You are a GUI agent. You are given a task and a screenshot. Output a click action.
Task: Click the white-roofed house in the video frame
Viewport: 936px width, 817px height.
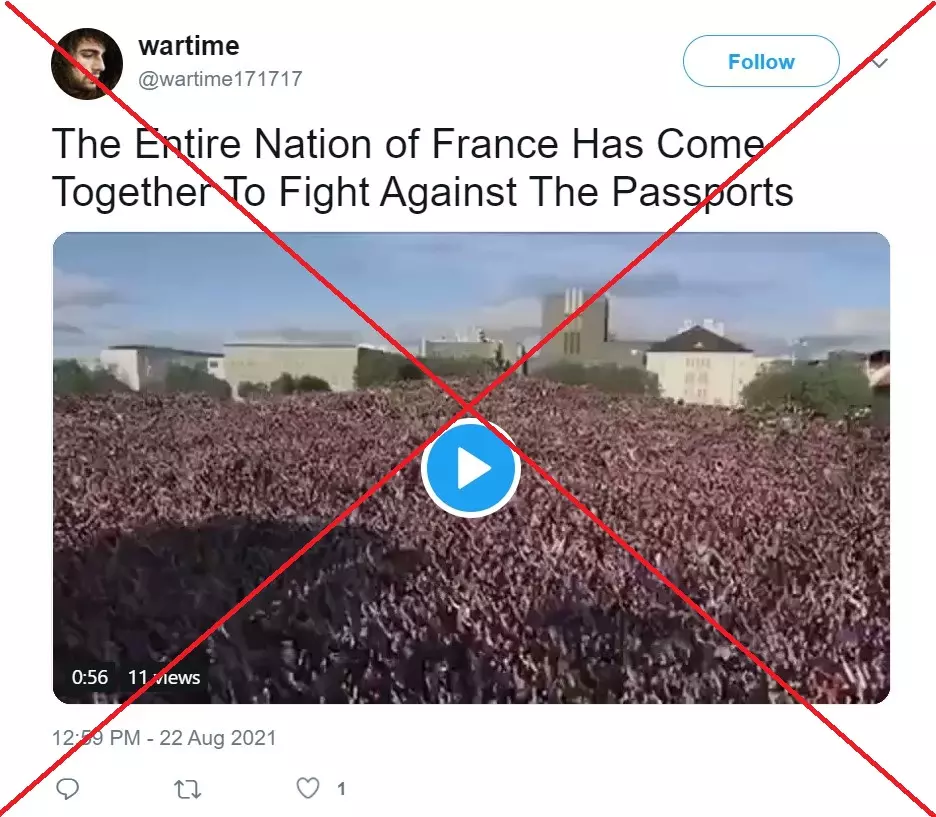coord(701,365)
